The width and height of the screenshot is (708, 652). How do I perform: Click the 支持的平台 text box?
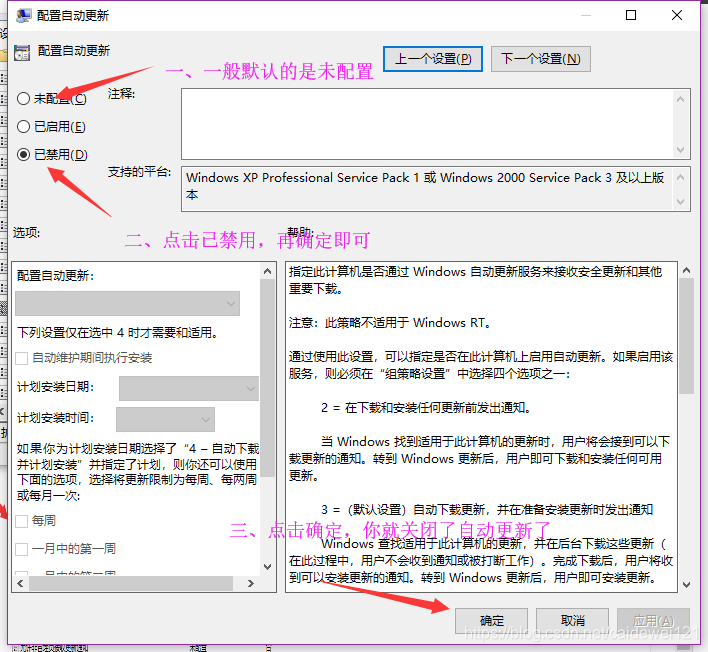pos(427,189)
